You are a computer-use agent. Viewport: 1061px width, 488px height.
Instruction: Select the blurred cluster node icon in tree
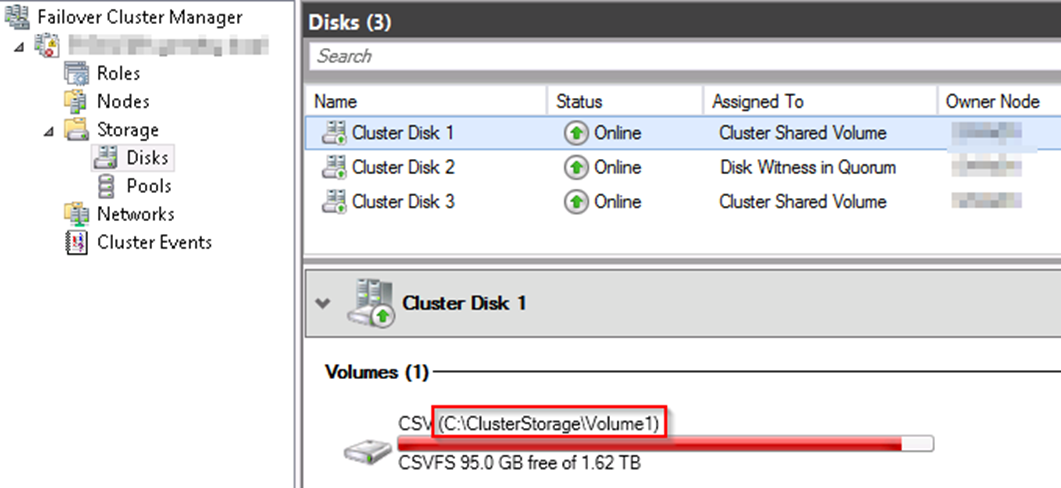tap(49, 45)
